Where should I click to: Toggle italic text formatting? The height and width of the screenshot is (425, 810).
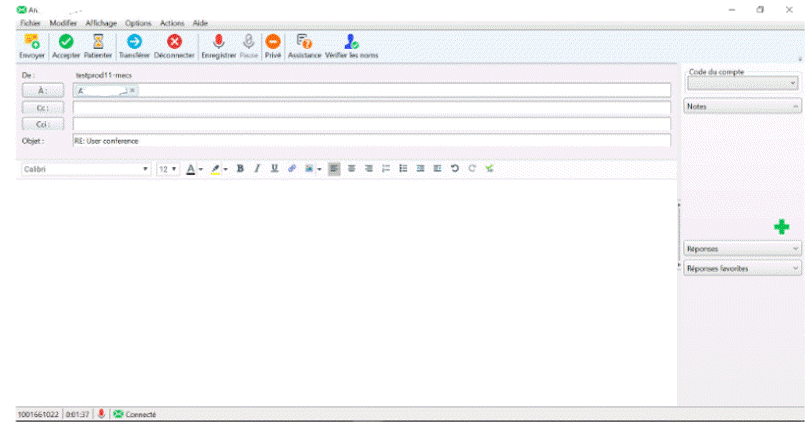[257, 169]
